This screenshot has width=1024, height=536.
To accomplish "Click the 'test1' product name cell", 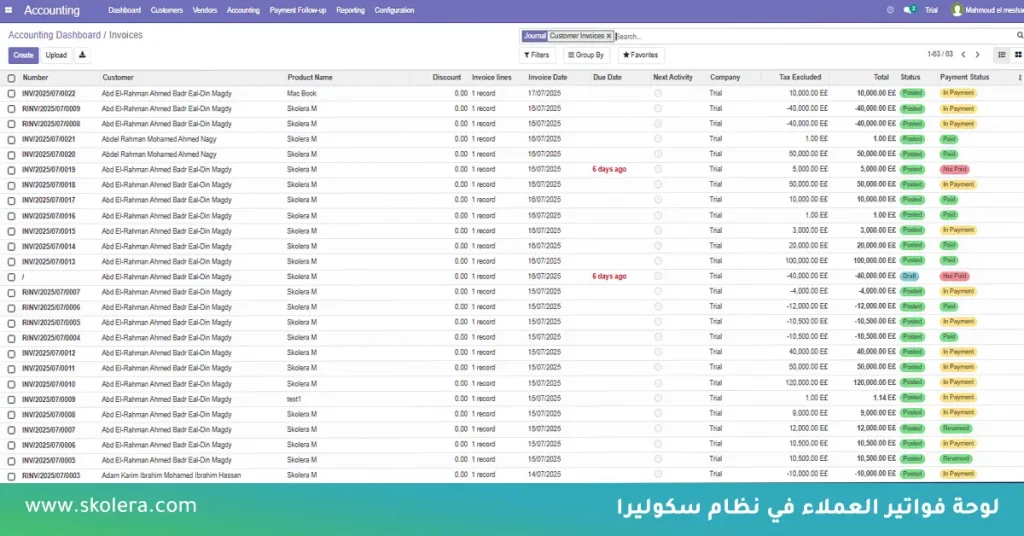I will [294, 398].
